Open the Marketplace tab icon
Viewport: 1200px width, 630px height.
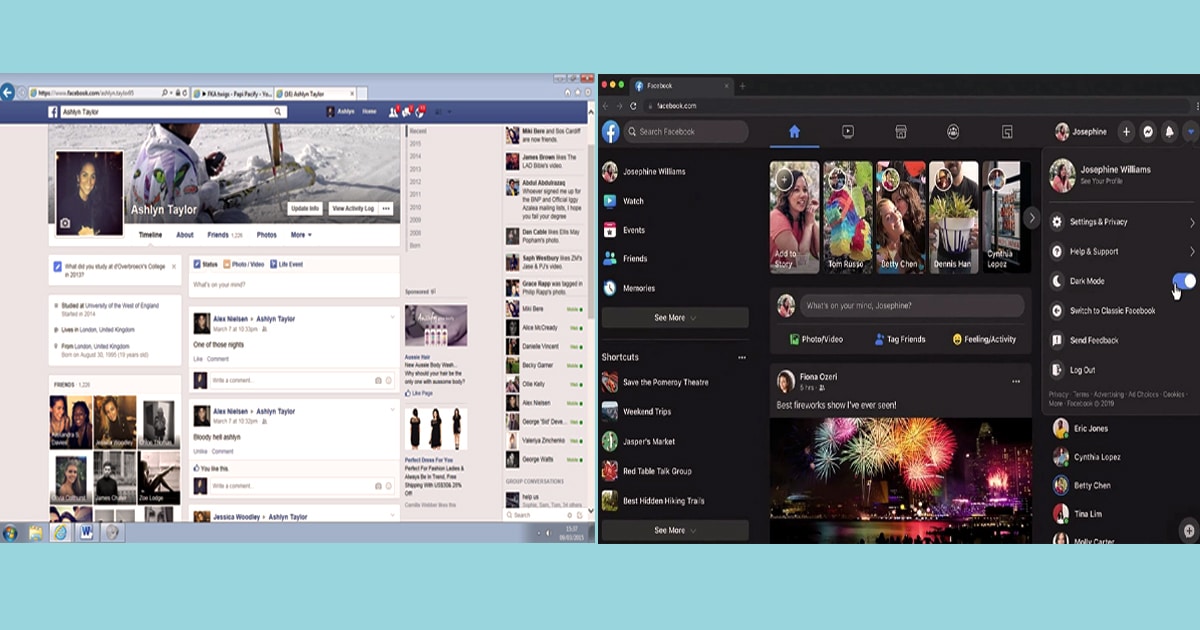(x=901, y=131)
